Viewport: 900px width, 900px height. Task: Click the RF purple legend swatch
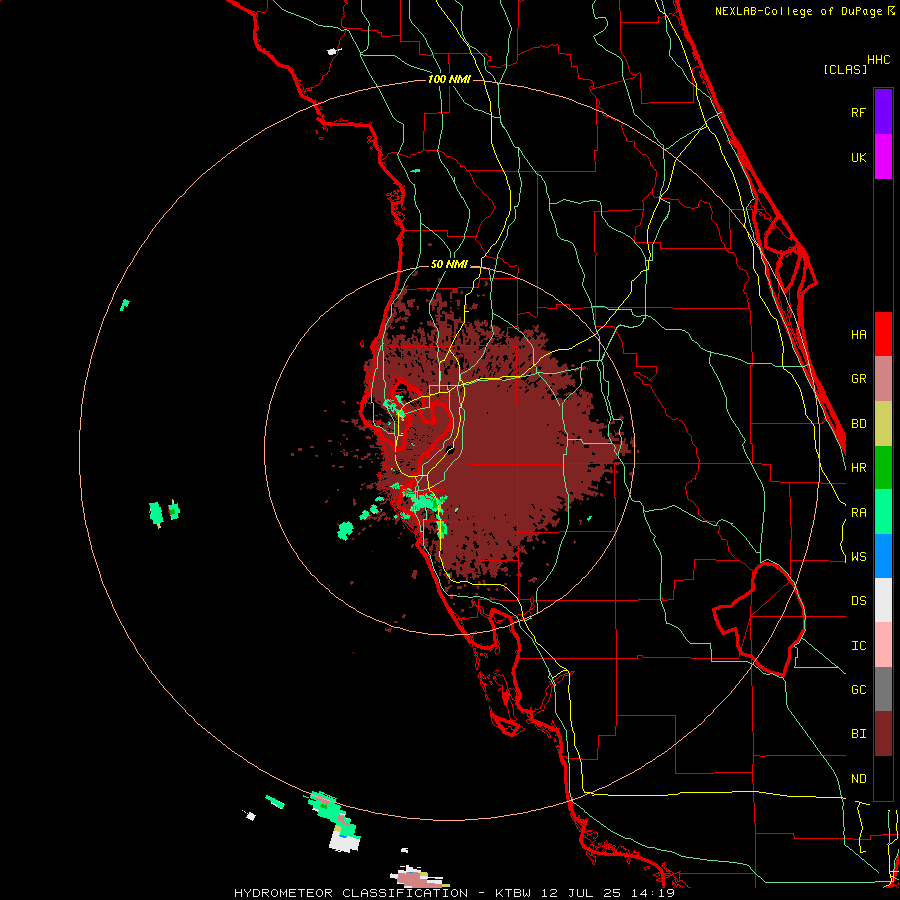[x=883, y=112]
